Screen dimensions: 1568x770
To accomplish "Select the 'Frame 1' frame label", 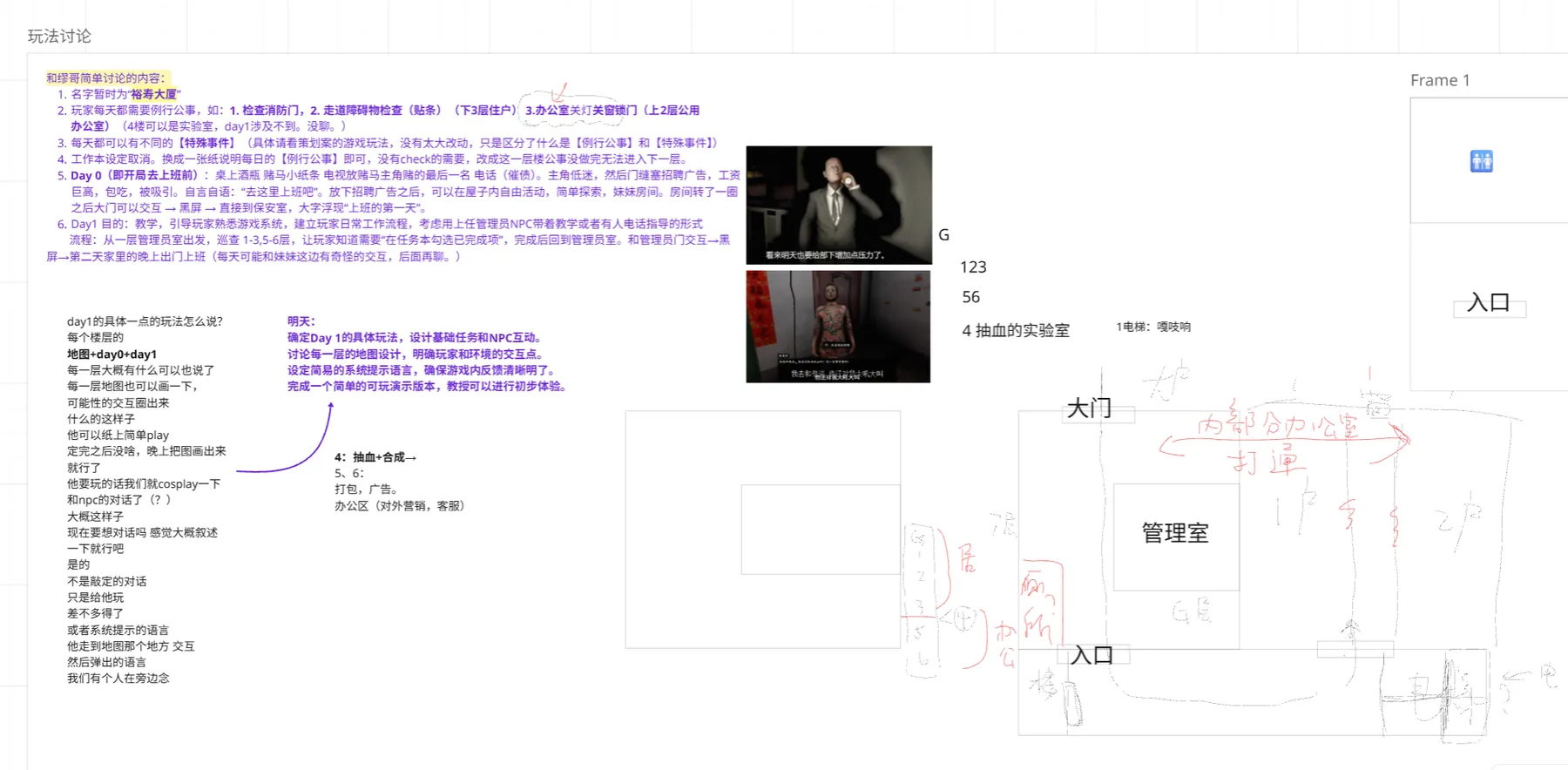I will pos(1440,80).
